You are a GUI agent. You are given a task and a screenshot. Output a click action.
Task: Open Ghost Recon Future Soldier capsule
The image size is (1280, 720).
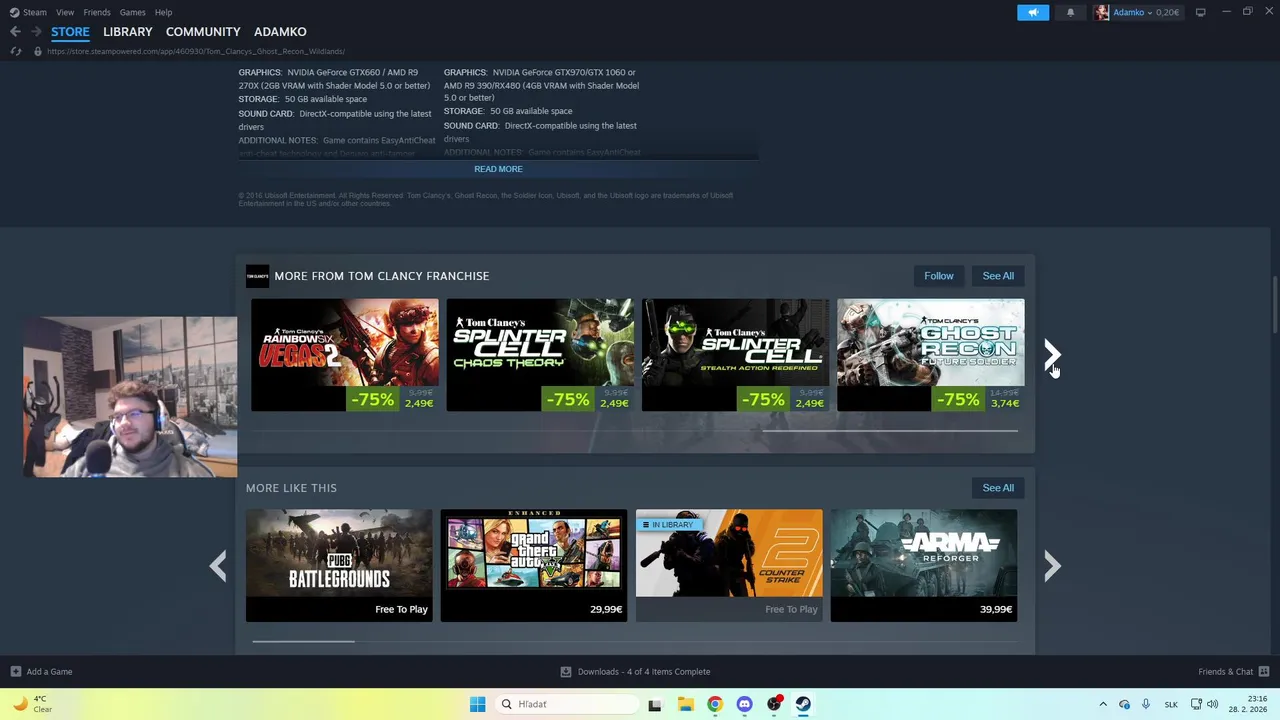[x=931, y=355]
